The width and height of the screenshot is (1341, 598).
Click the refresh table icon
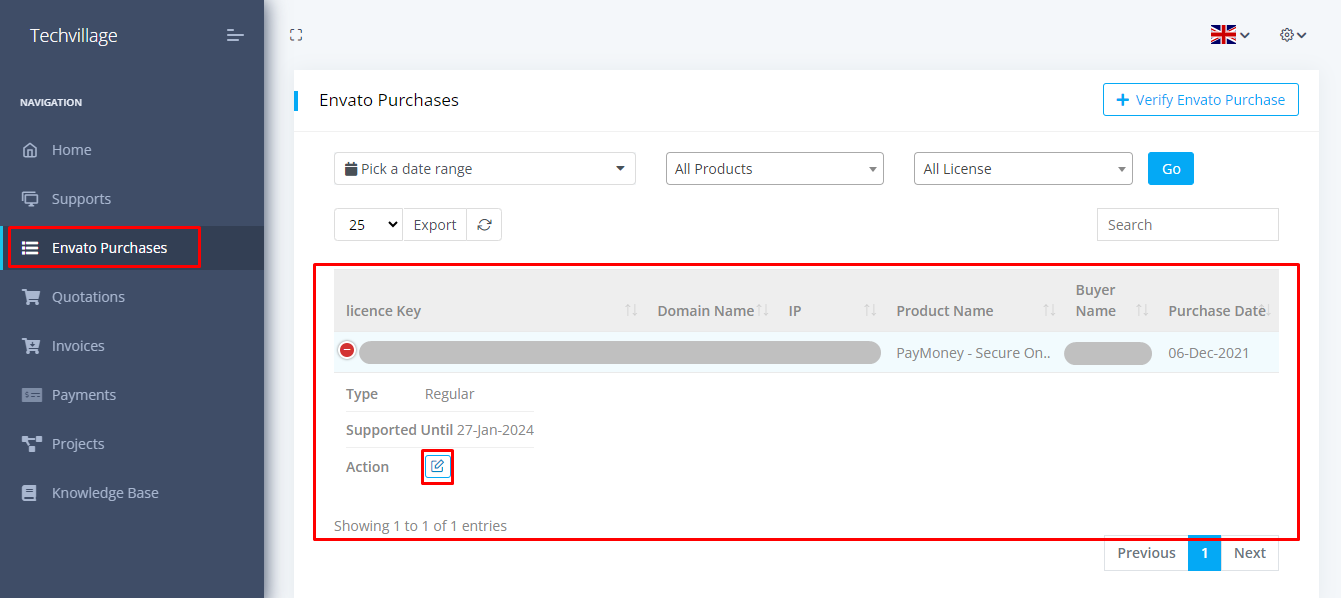(484, 225)
